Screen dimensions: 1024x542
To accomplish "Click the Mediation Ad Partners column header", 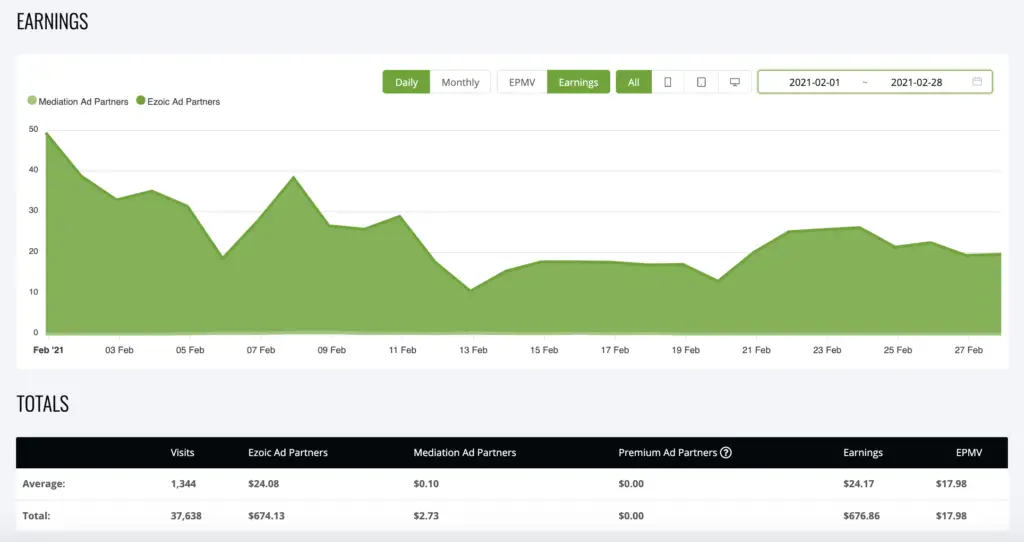I will click(464, 453).
